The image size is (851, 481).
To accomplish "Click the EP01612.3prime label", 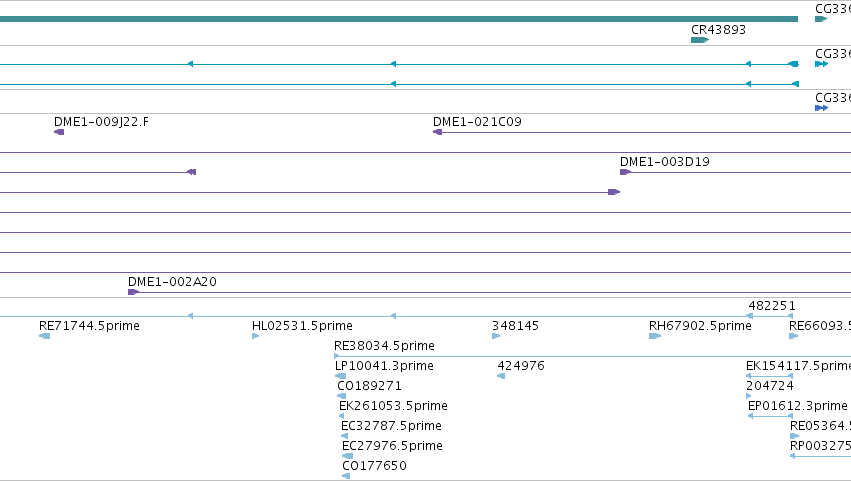I will point(797,406).
